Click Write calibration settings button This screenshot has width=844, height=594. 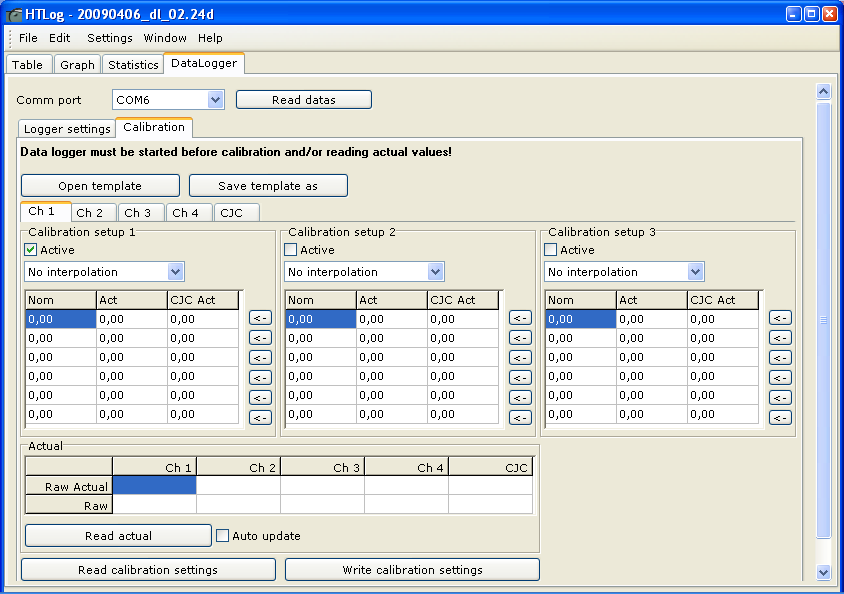click(412, 570)
